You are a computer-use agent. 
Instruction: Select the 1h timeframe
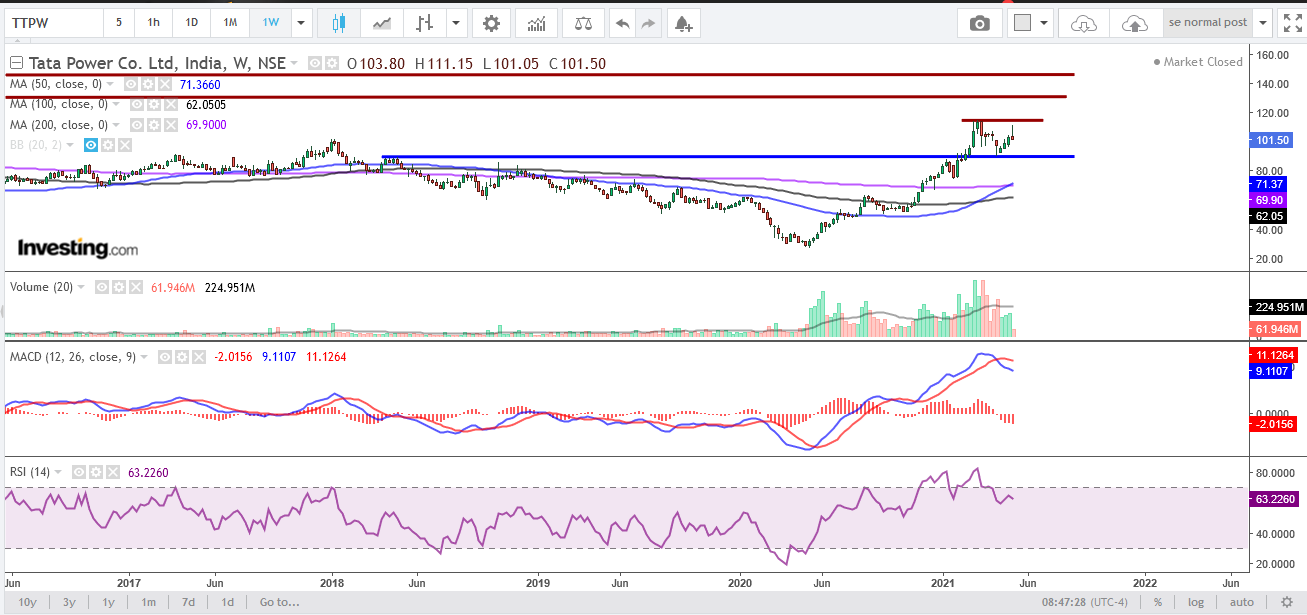pyautogui.click(x=153, y=22)
